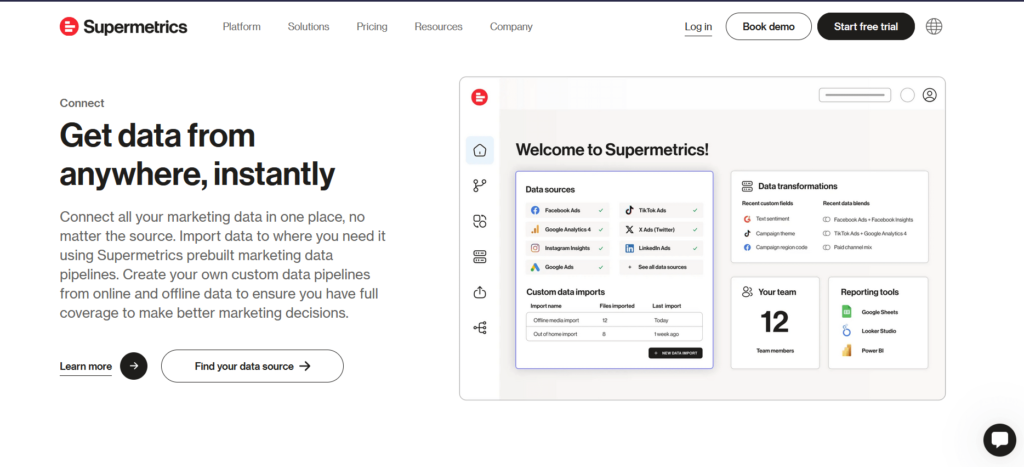Click the TikTok Ads data source checkmark
1024x467 pixels.
[695, 211]
